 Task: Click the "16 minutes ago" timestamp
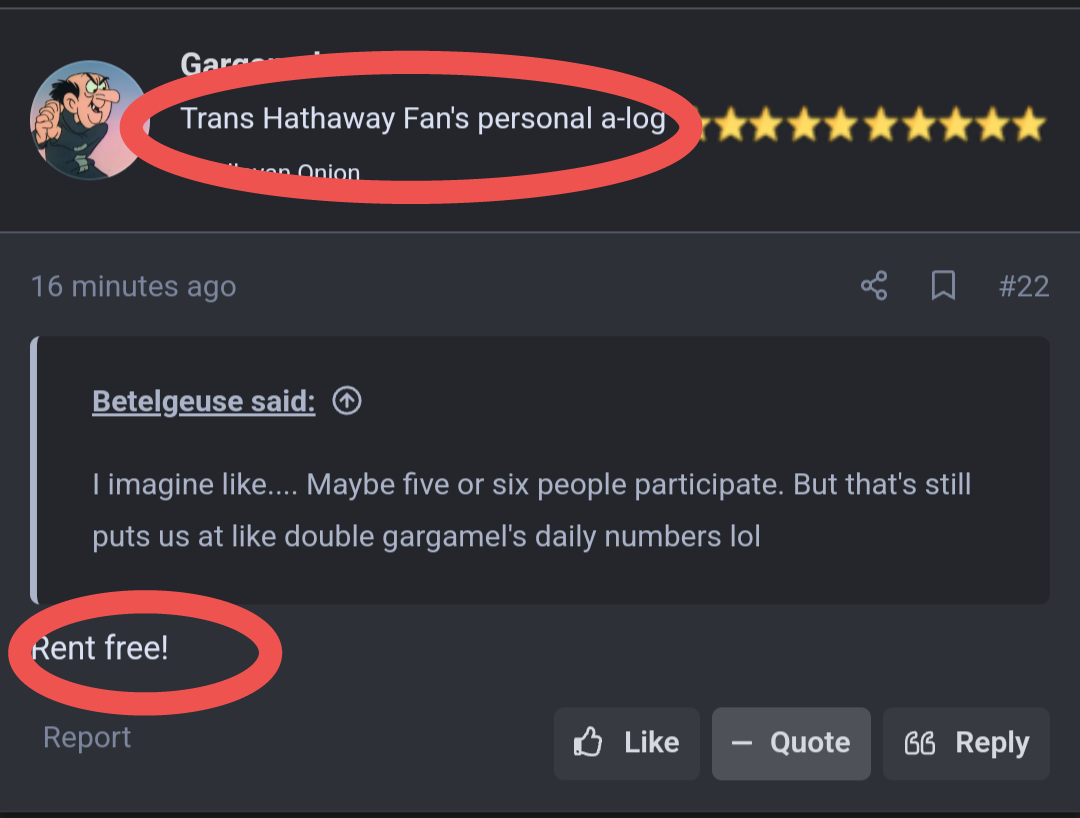(133, 287)
